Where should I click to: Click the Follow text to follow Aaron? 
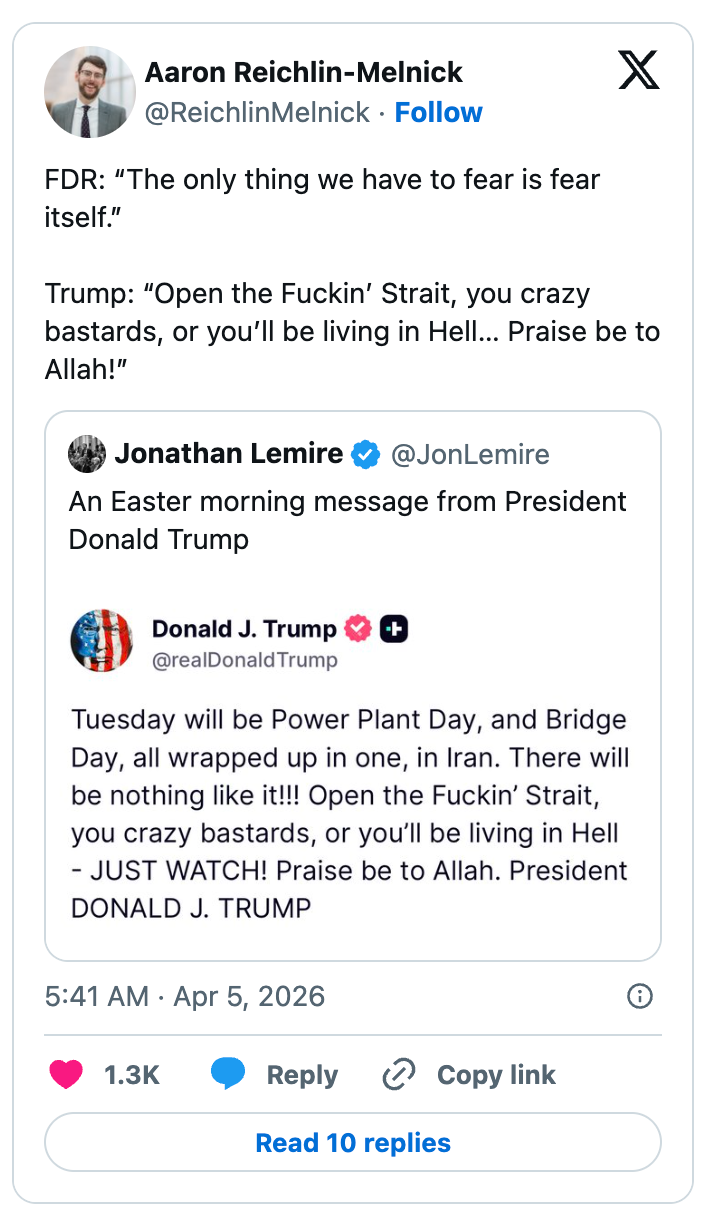click(438, 112)
